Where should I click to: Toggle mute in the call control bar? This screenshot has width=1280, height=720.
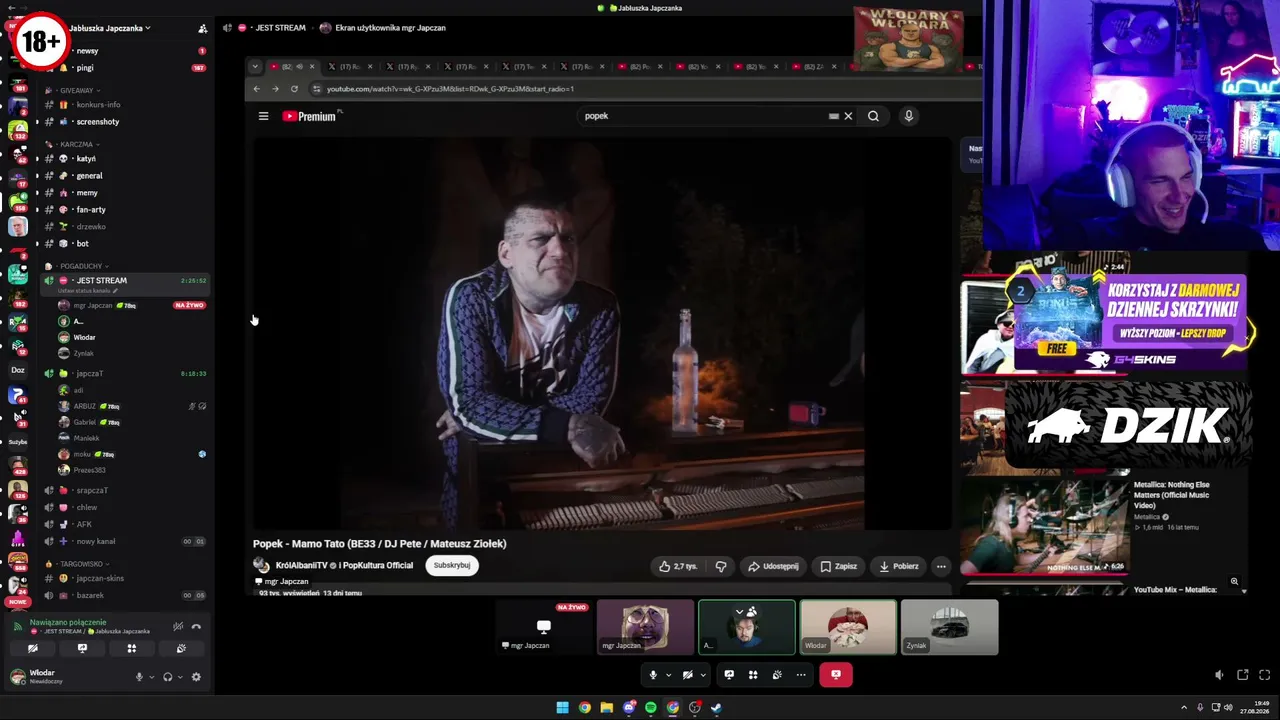click(653, 675)
